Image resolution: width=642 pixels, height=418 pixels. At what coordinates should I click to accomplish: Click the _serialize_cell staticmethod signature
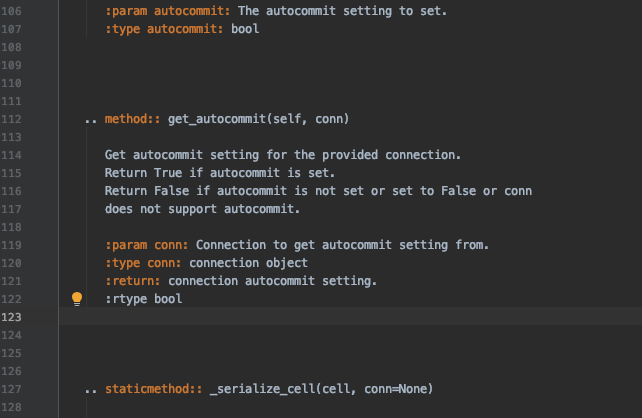(321, 389)
